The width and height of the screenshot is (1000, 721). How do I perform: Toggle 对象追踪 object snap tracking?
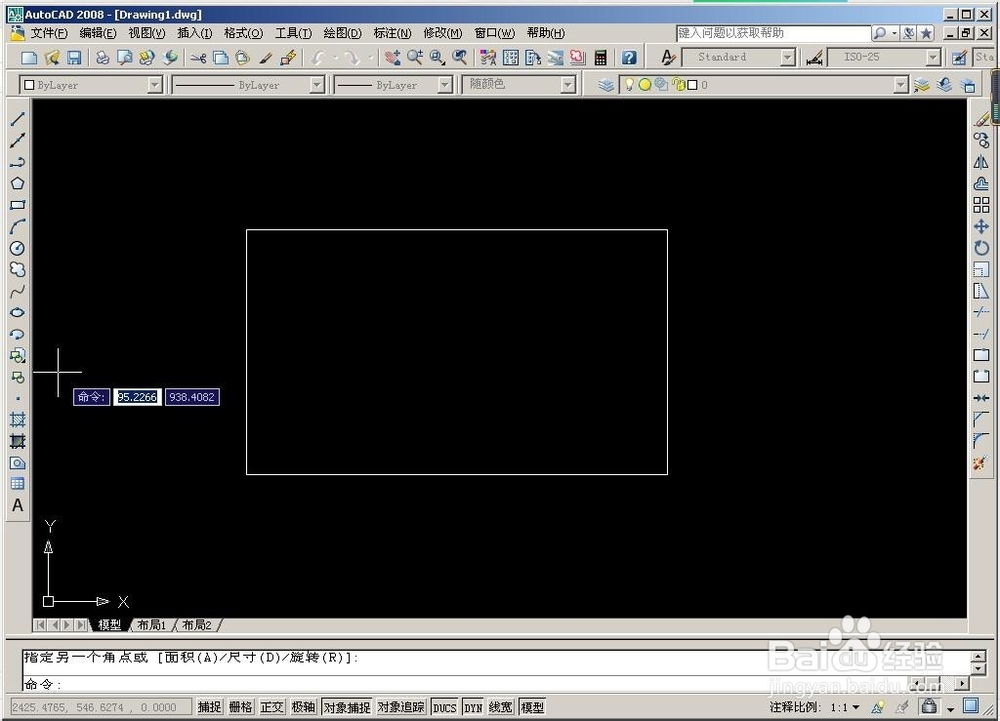(401, 707)
